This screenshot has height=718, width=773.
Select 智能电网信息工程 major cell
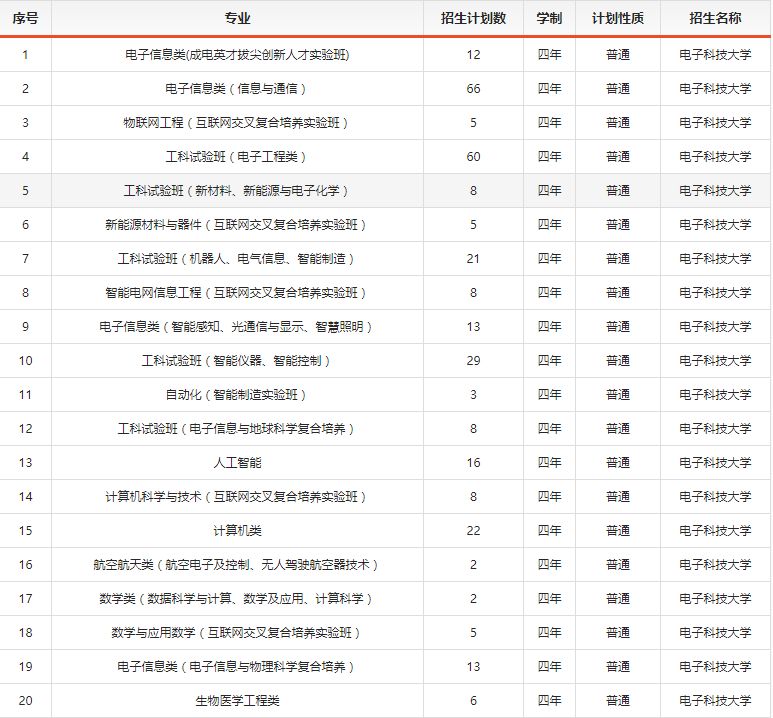pos(237,293)
